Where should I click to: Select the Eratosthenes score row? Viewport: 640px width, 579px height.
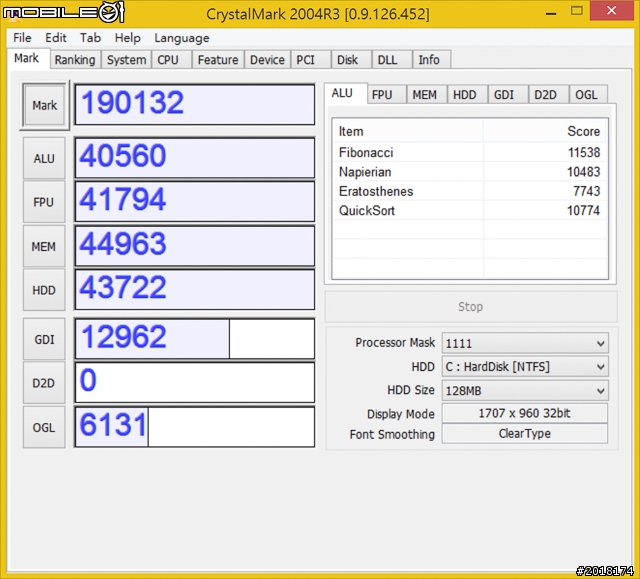[470, 191]
